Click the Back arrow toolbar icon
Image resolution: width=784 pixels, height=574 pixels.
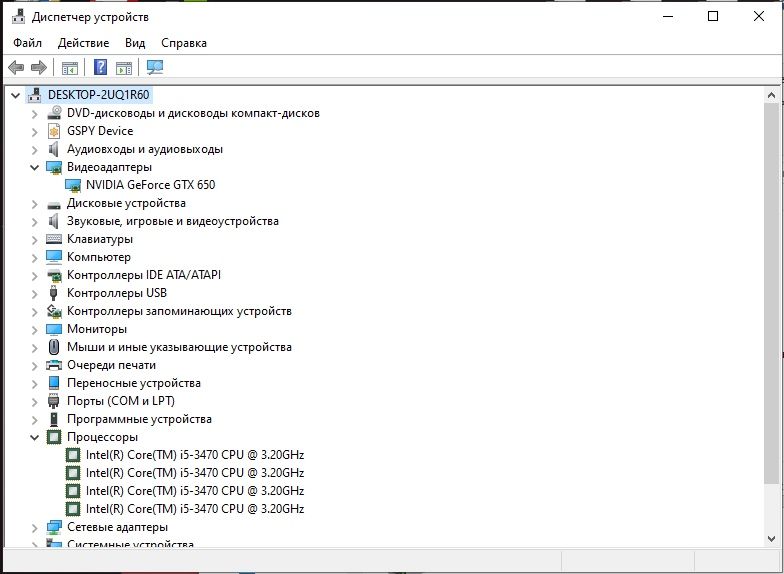click(16, 67)
